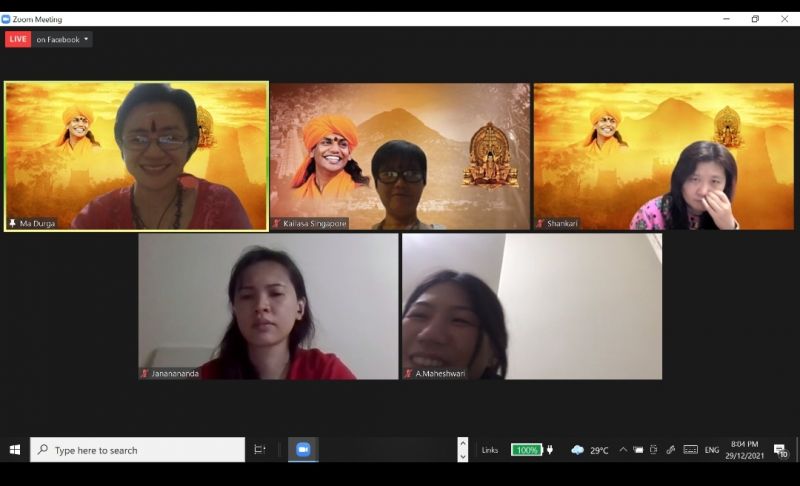This screenshot has width=800, height=486.
Task: Click the battery/display tray icon next to chevron
Action: [638, 450]
